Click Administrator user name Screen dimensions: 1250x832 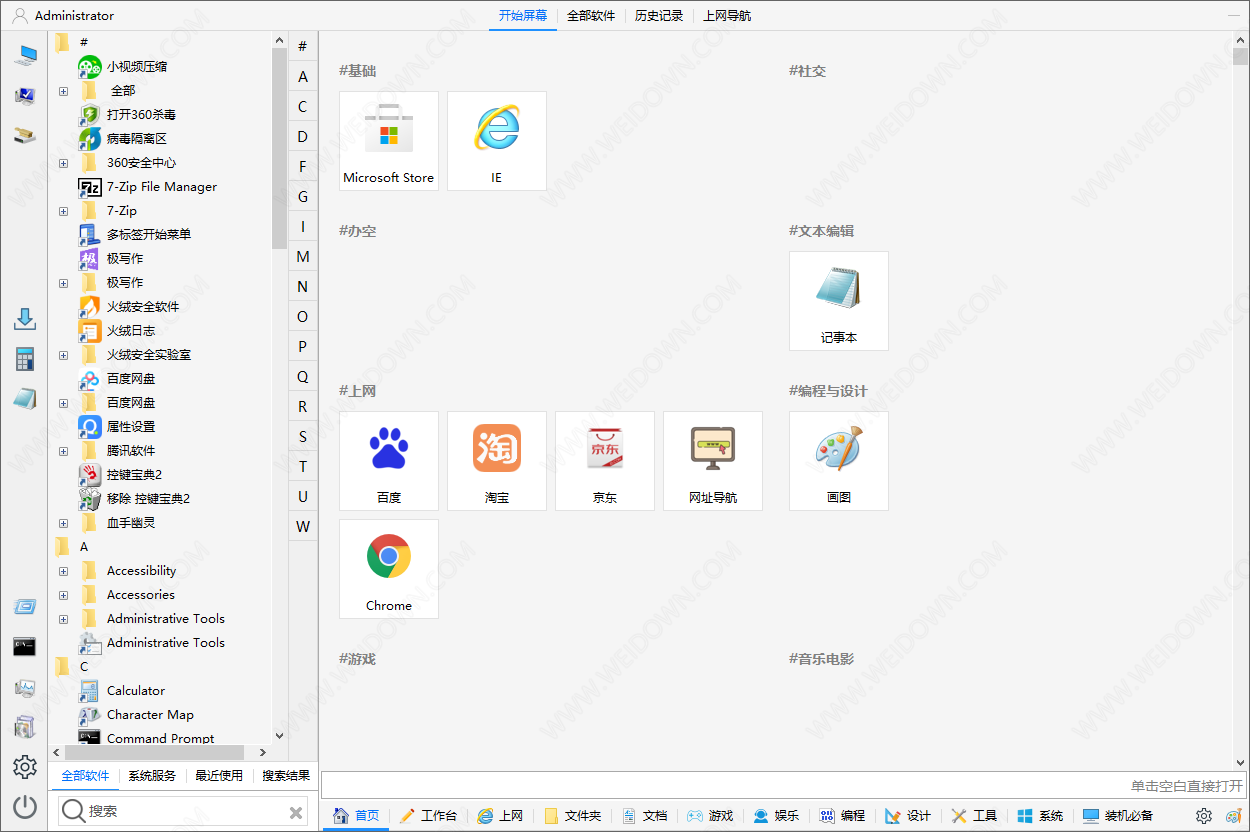[74, 16]
